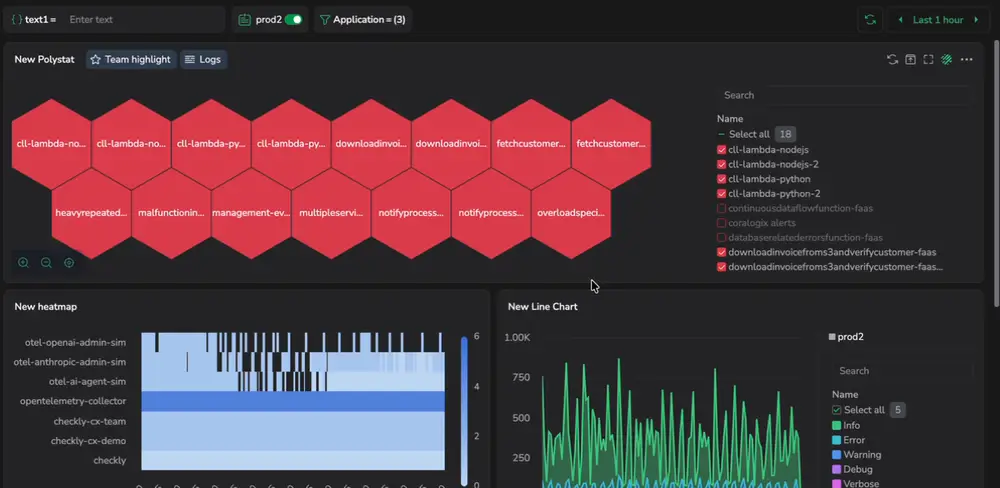Reset polystat zoom with target icon
This screenshot has width=1000, height=488.
pos(69,263)
